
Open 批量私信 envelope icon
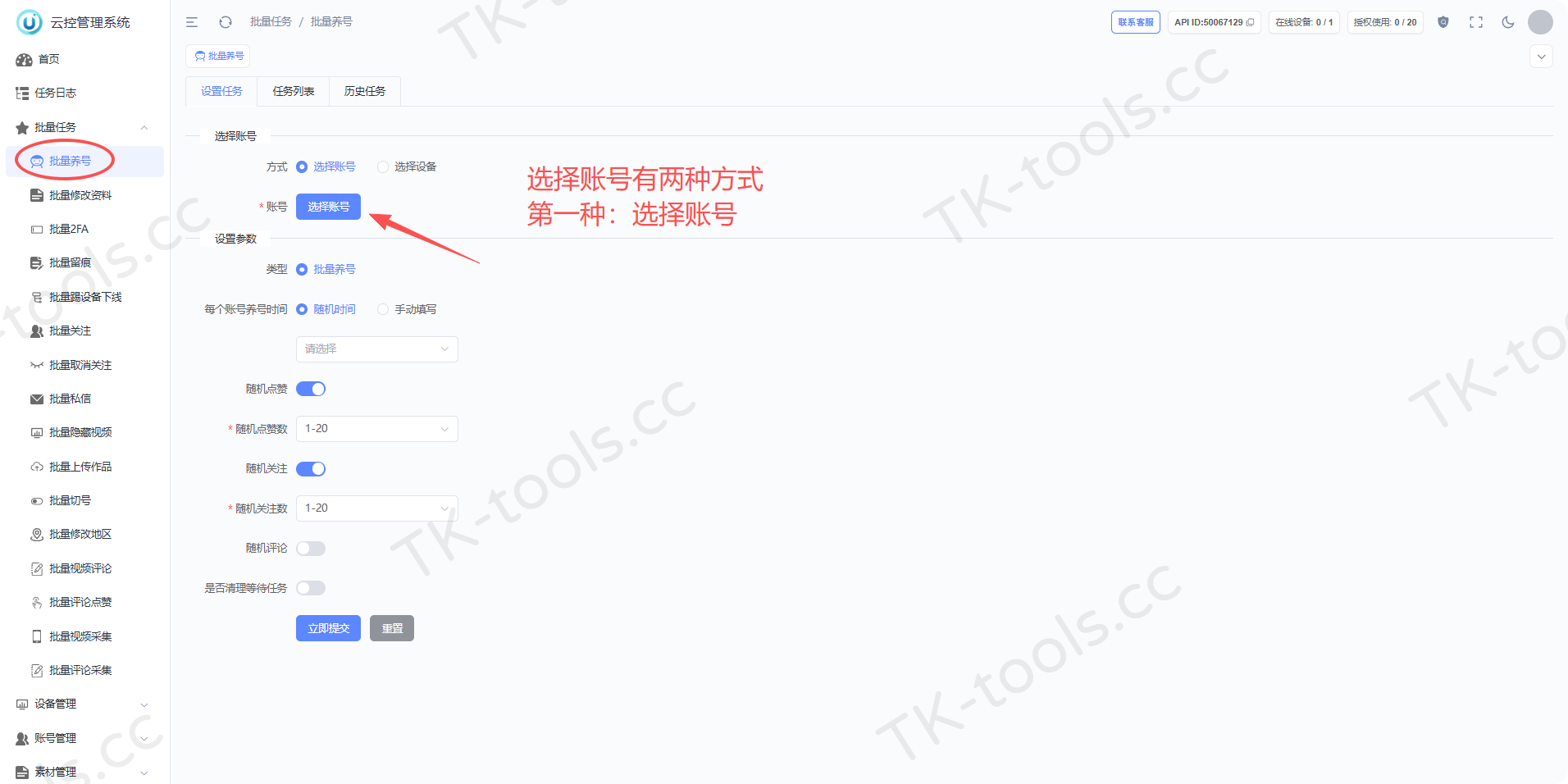(37, 399)
